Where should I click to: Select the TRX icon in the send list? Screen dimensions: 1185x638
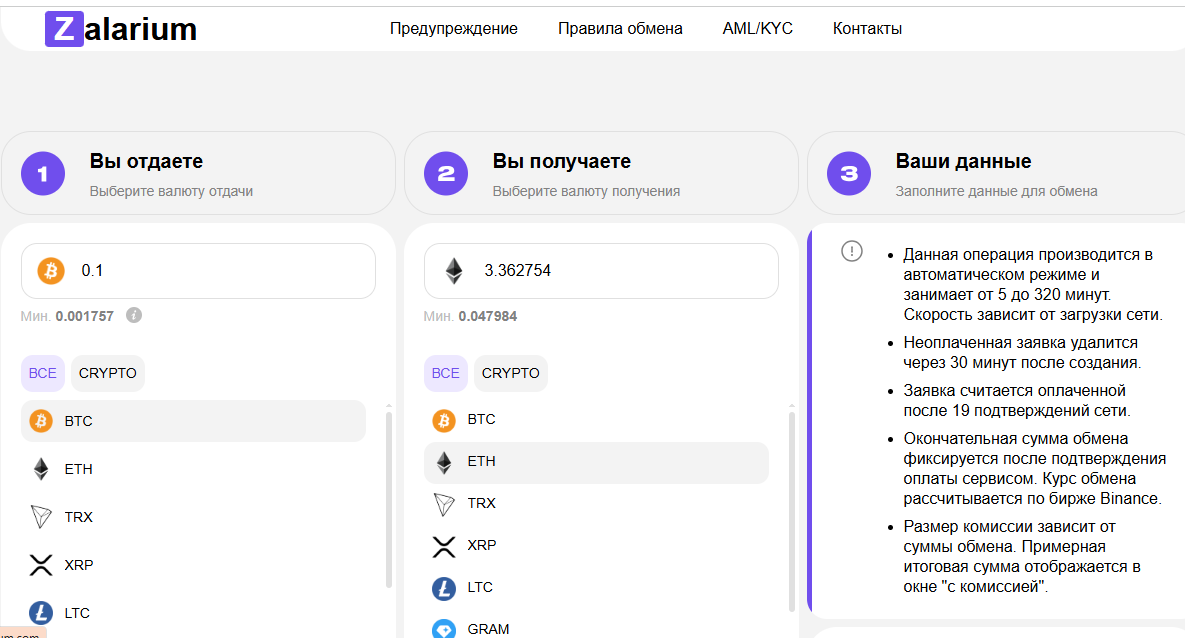point(41,517)
